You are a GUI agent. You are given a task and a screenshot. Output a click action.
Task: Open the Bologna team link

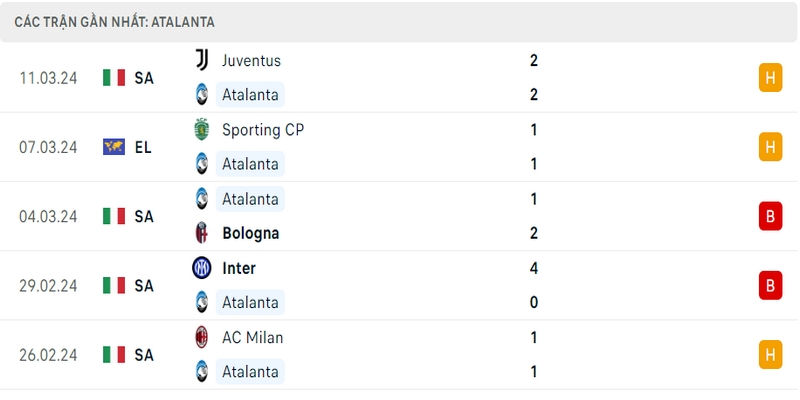point(251,234)
